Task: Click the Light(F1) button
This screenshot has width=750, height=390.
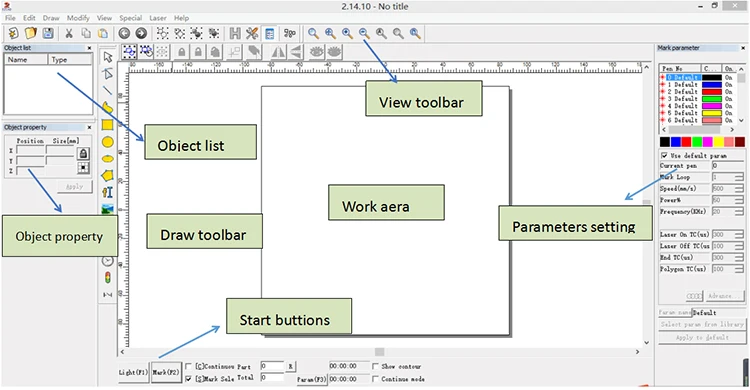Action: click(x=133, y=372)
